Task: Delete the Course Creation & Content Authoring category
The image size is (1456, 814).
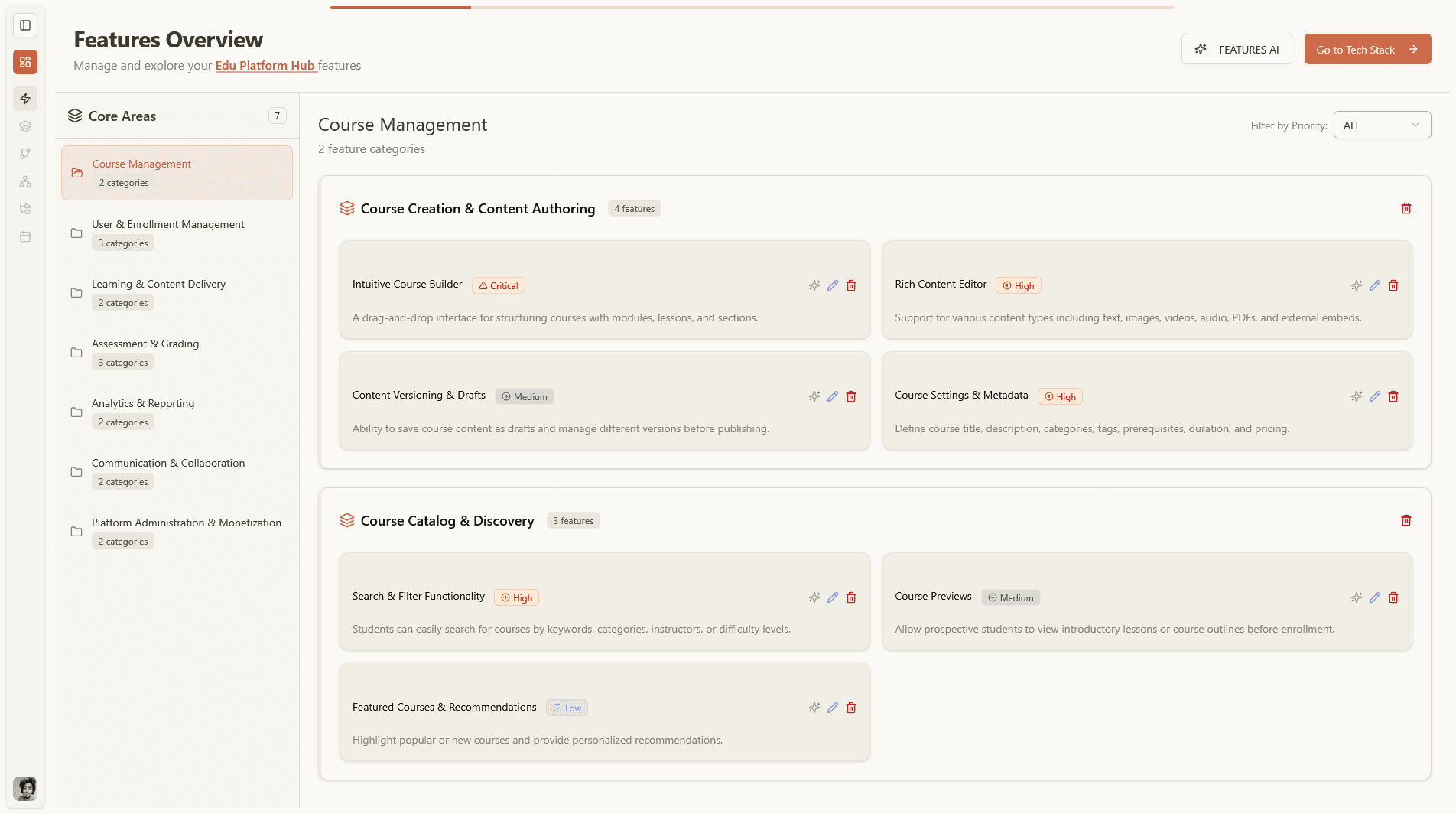Action: tap(1406, 208)
